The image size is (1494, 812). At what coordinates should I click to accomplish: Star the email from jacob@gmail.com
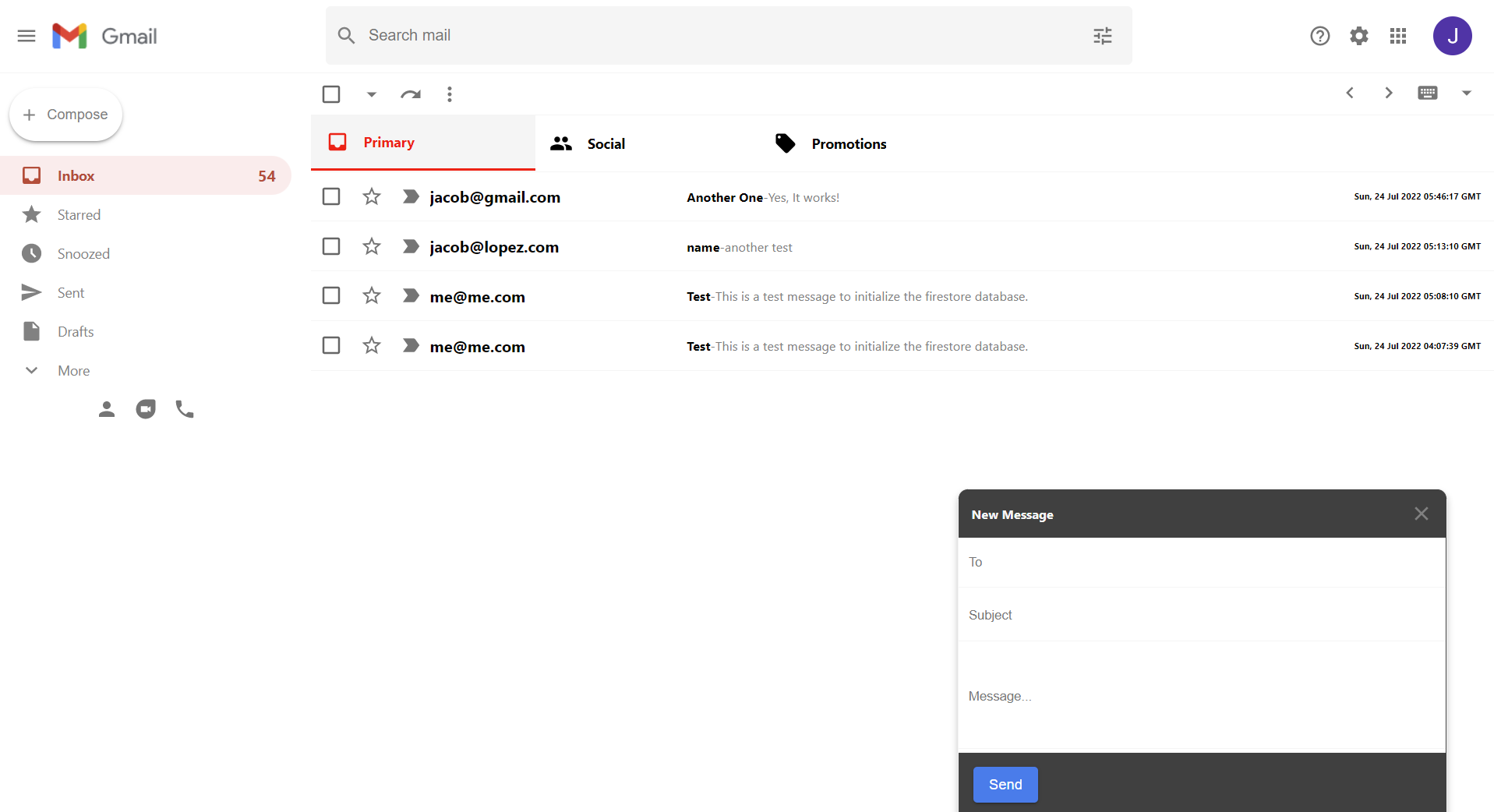pos(372,196)
